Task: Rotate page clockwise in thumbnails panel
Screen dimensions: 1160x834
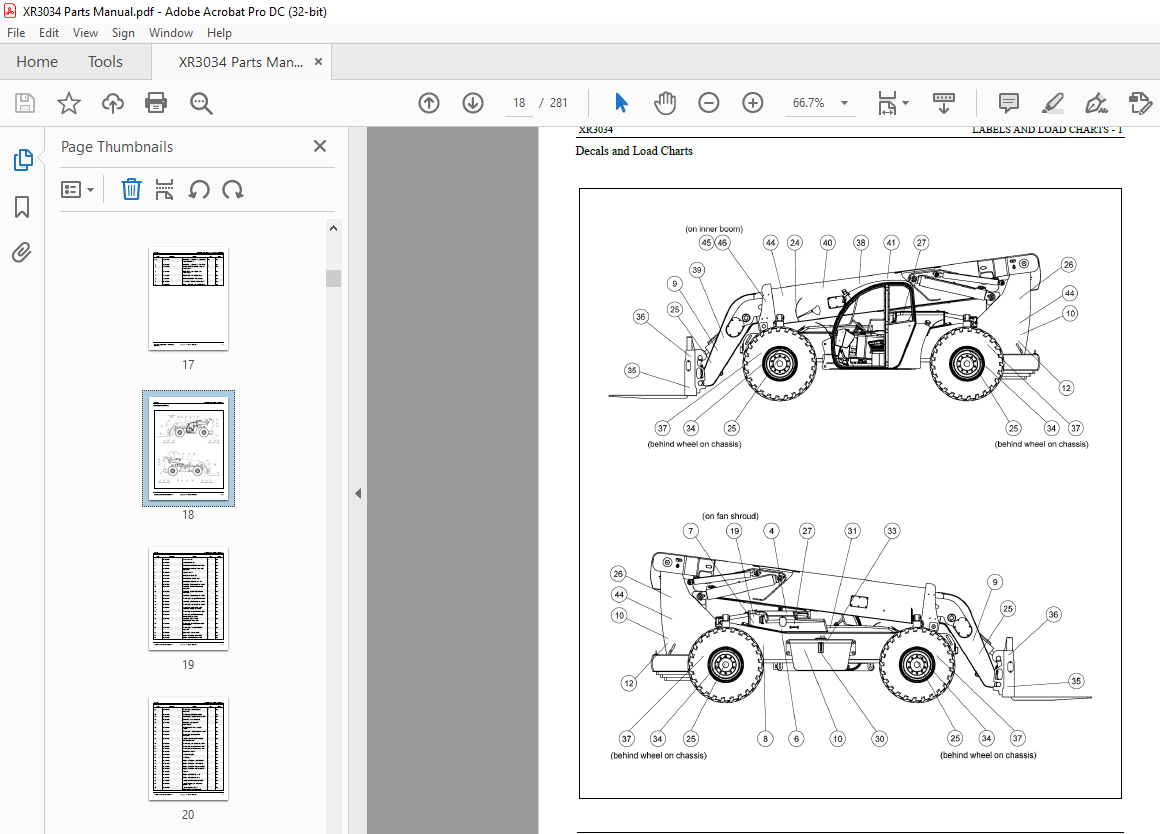Action: (233, 189)
